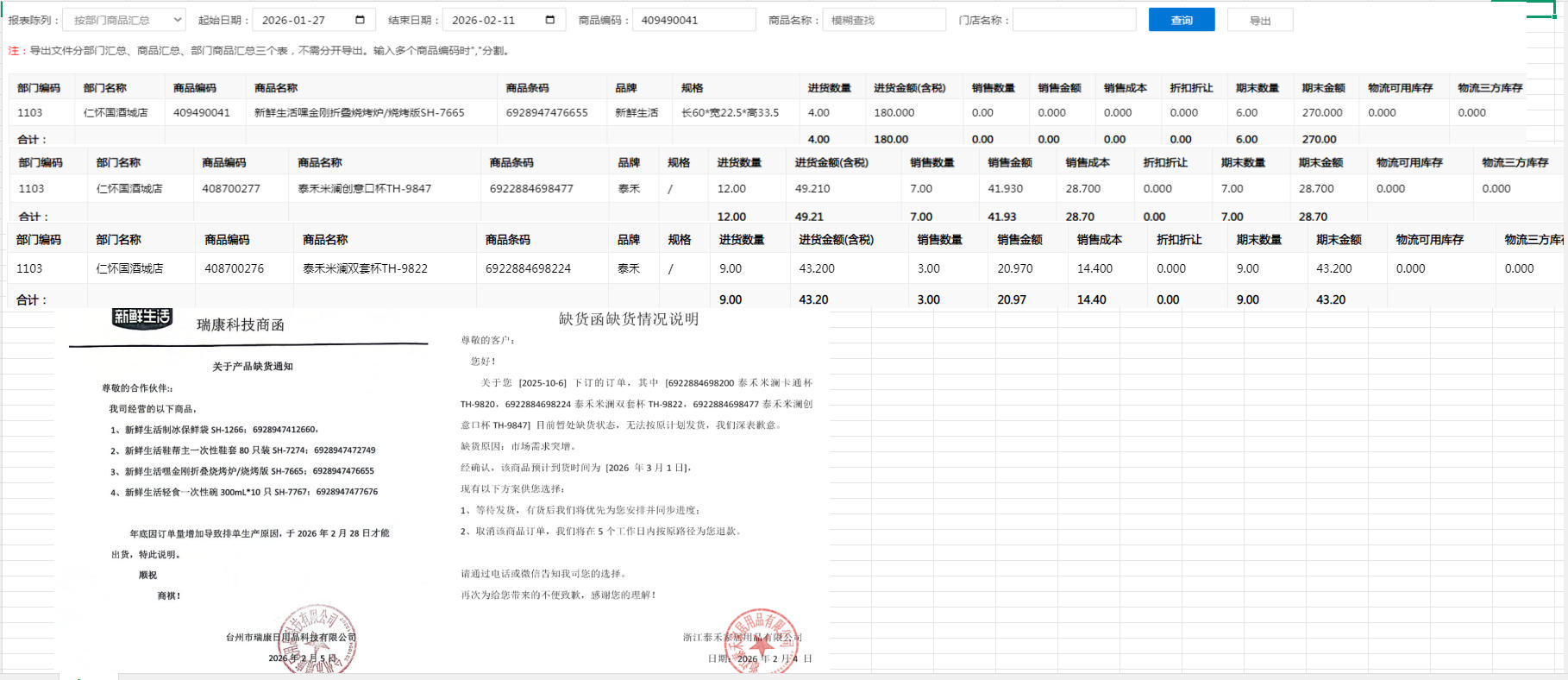The height and width of the screenshot is (680, 1568).
Task: Click the 导出 export button
Action: click(1259, 20)
